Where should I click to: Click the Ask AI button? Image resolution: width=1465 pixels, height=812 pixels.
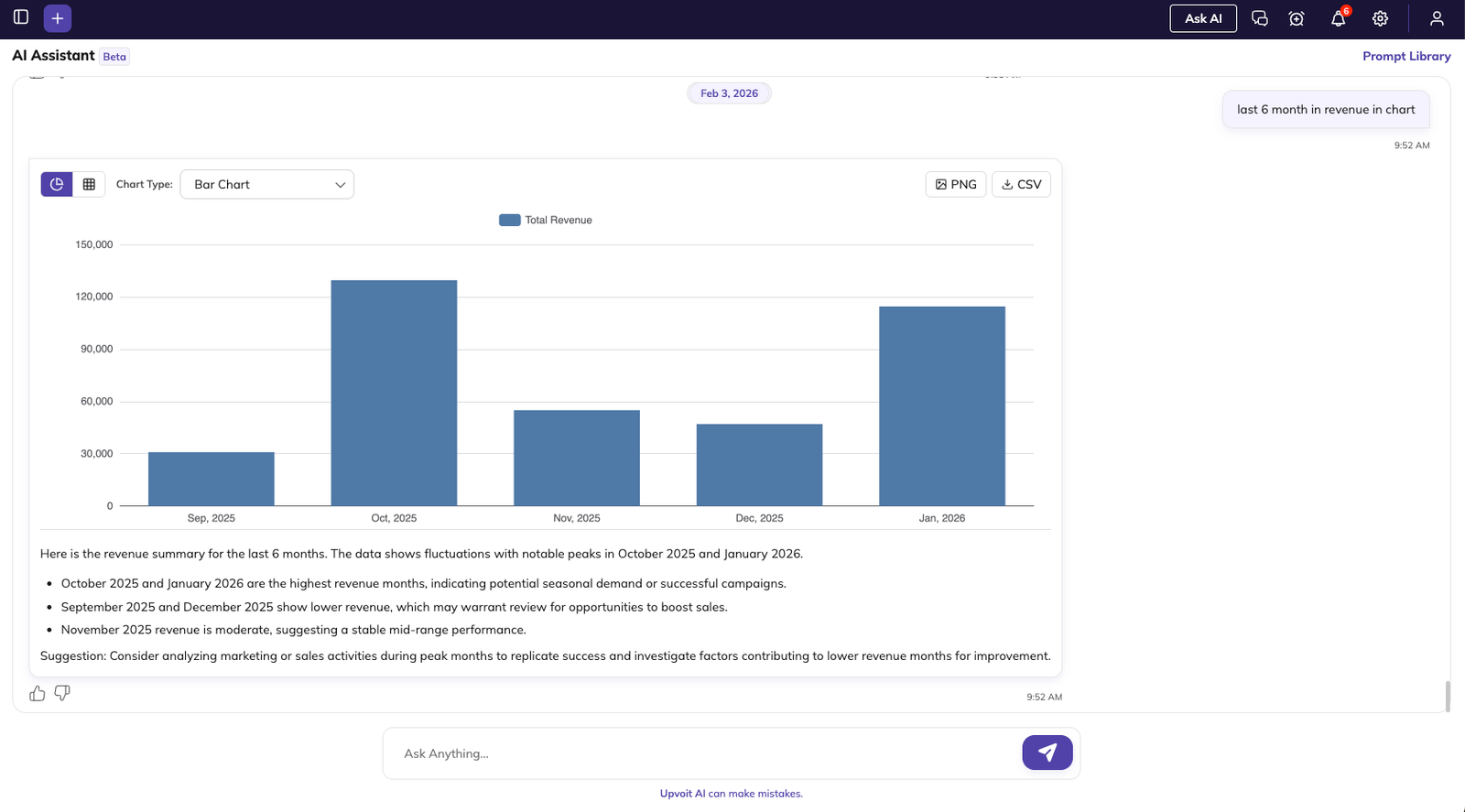(1202, 18)
